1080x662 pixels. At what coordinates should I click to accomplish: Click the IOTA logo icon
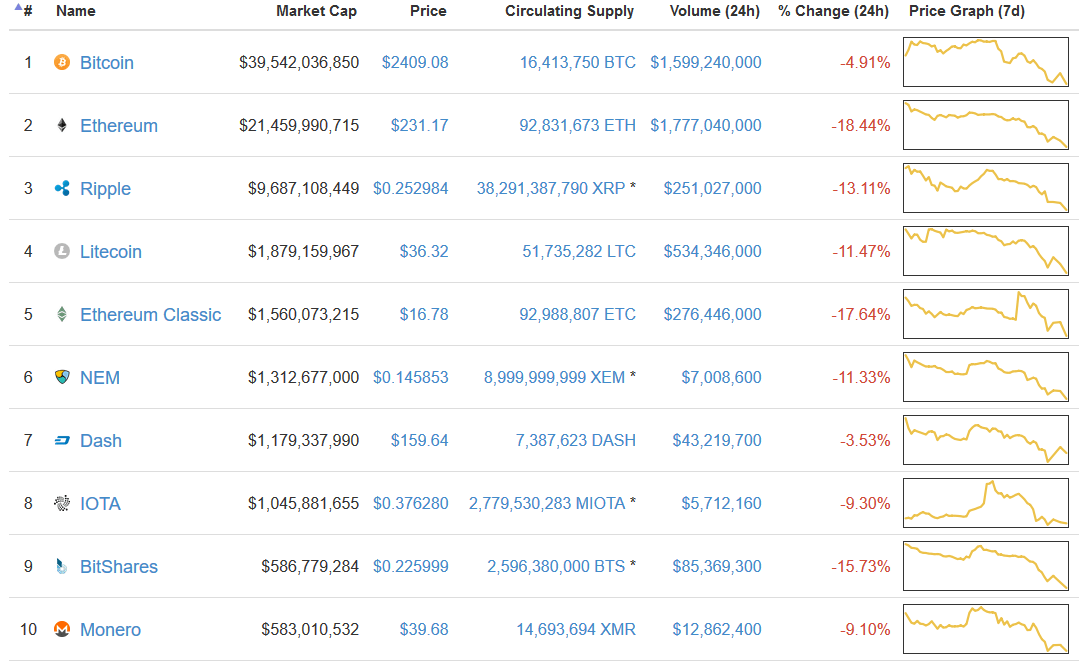click(x=62, y=504)
